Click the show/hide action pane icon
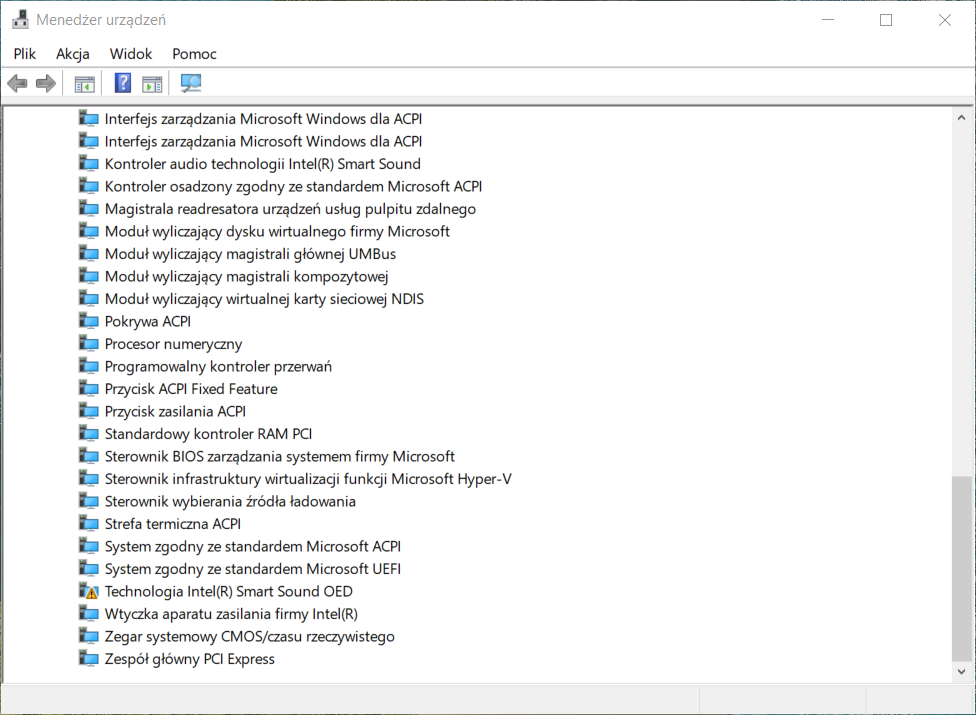976x715 pixels. pyautogui.click(x=152, y=83)
